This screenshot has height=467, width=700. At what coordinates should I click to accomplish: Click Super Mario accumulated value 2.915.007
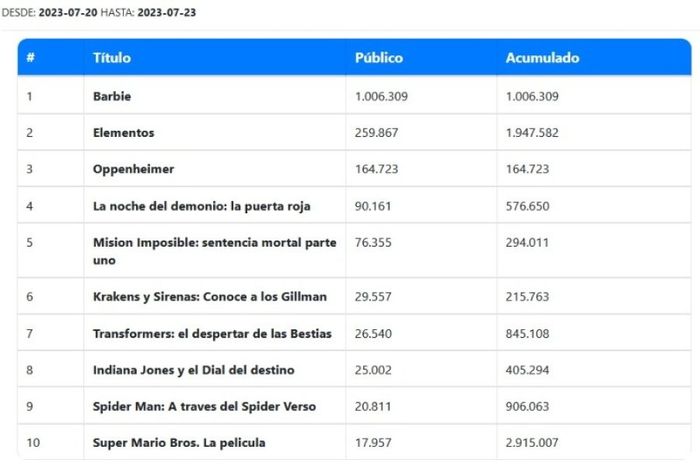(x=532, y=442)
